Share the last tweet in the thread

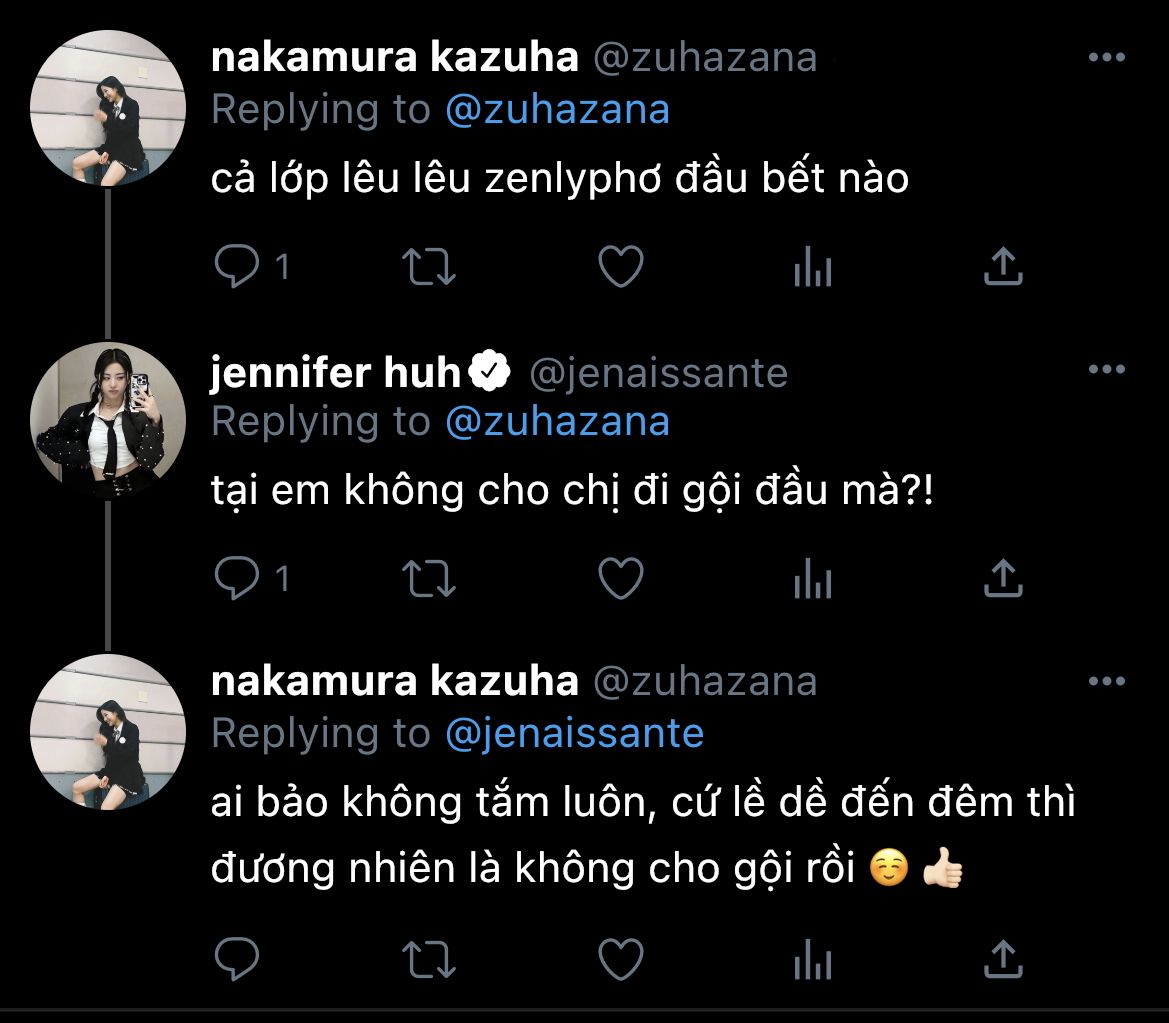(x=1003, y=961)
